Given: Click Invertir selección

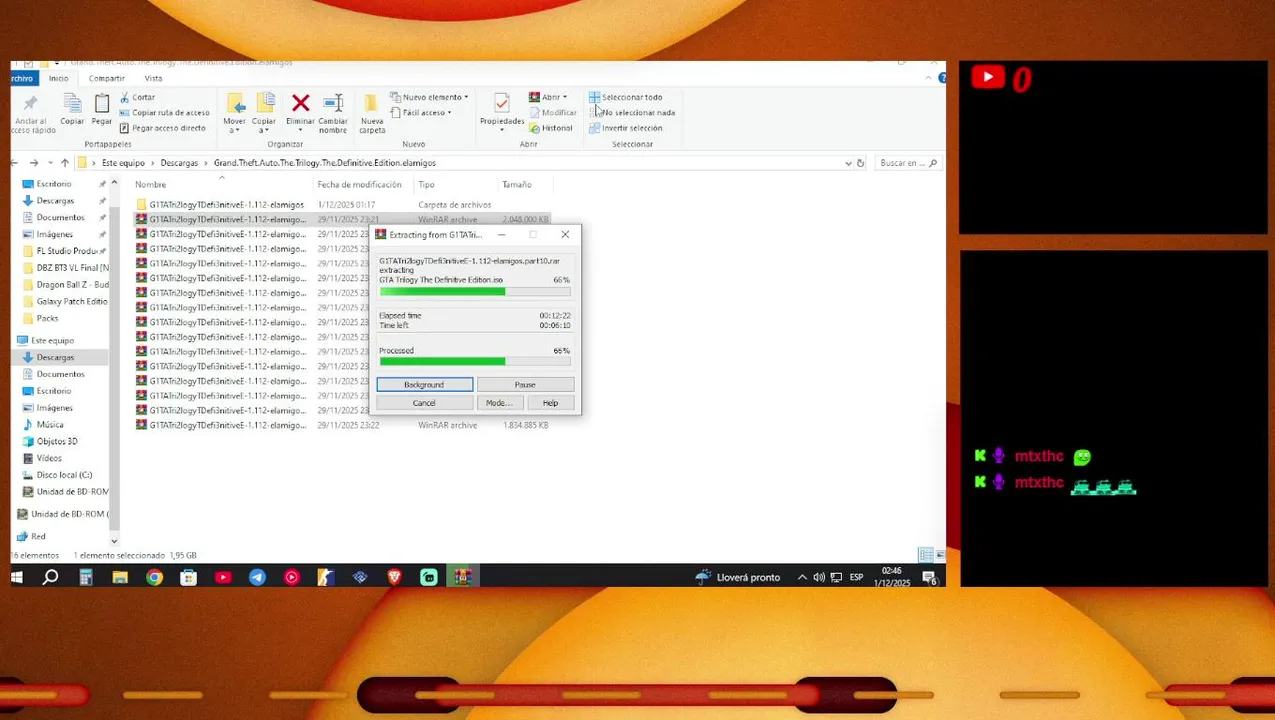Looking at the screenshot, I should 626,128.
